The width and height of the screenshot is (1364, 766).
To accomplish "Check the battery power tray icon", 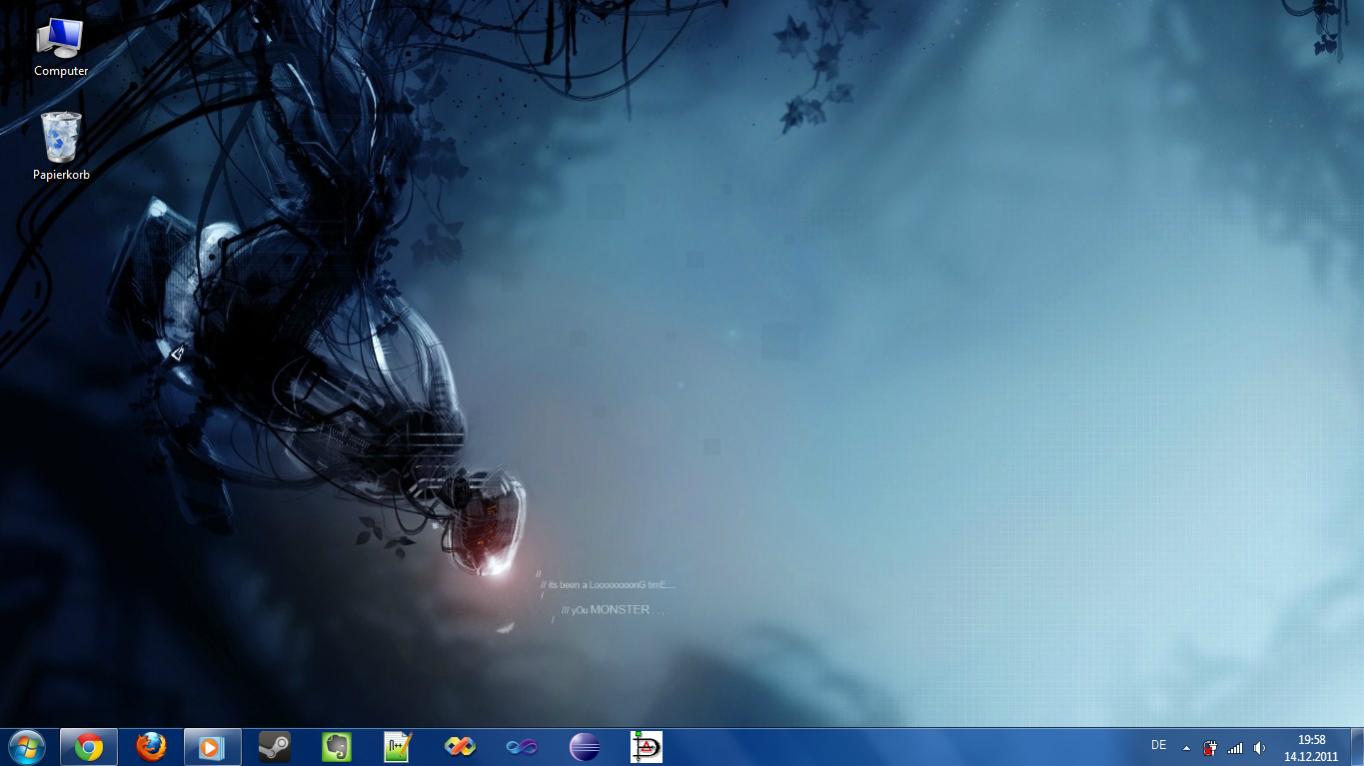I will pyautogui.click(x=1210, y=748).
